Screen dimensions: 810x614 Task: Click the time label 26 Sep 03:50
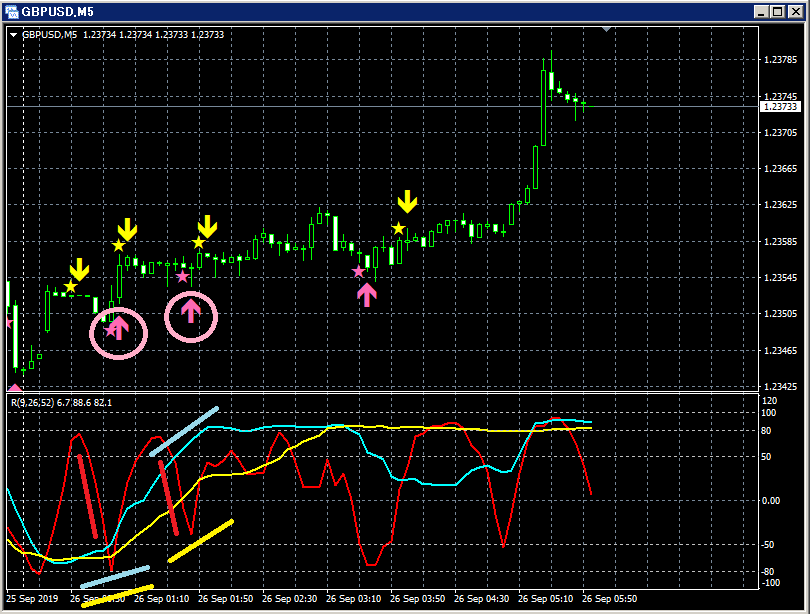[x=417, y=599]
